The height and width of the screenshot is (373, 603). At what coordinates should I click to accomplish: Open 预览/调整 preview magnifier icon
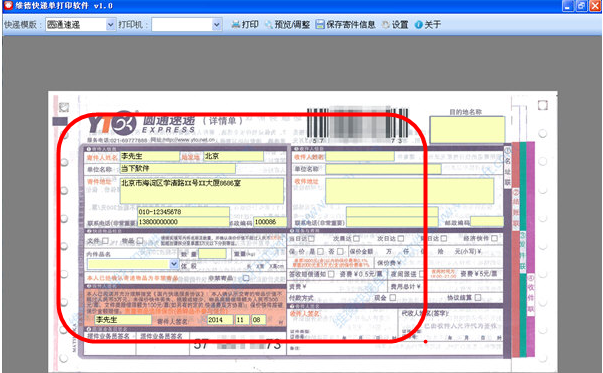tap(269, 25)
